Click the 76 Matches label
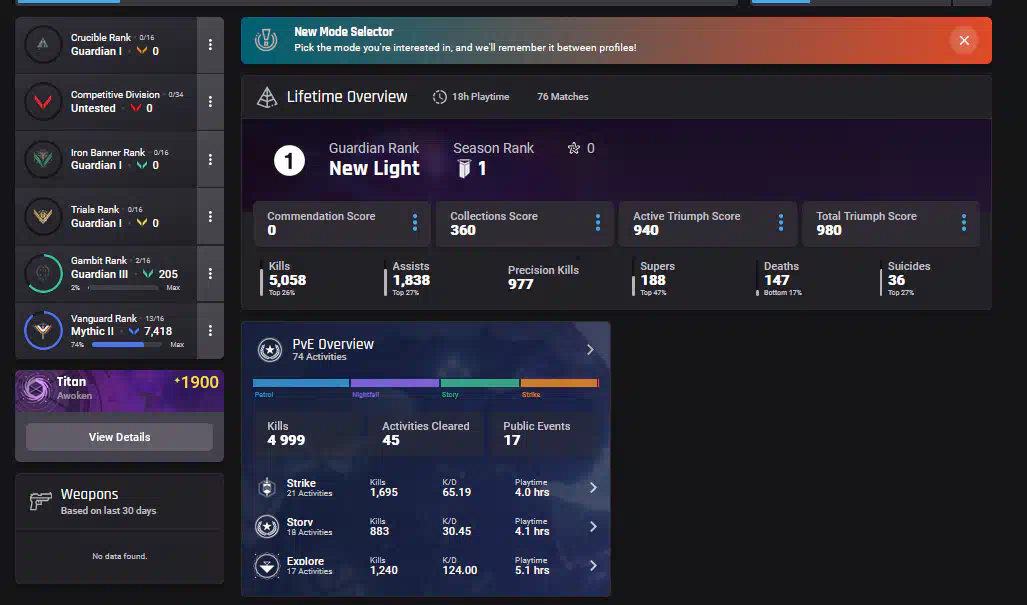This screenshot has height=605, width=1027. 563,97
